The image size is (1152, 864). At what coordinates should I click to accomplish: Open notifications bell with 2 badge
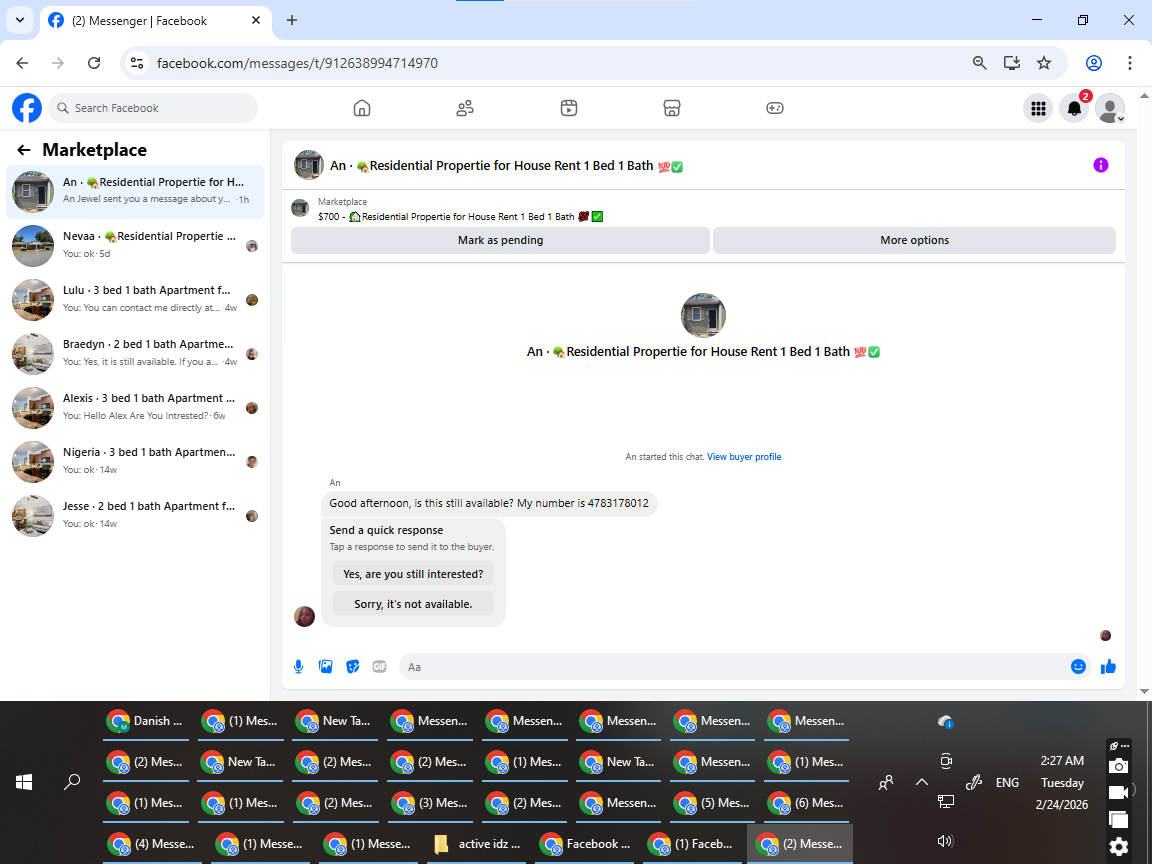1074,109
